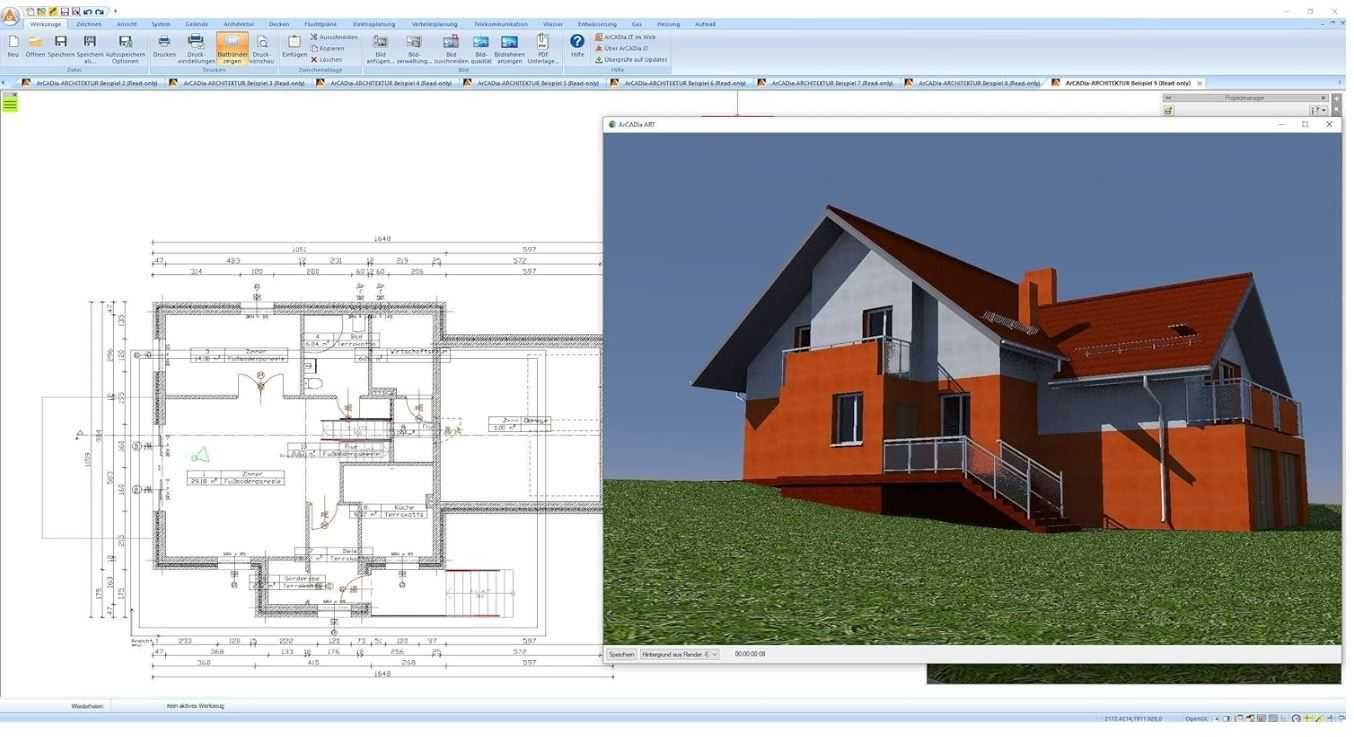Click Löschen in the clipboard group

pos(326,60)
